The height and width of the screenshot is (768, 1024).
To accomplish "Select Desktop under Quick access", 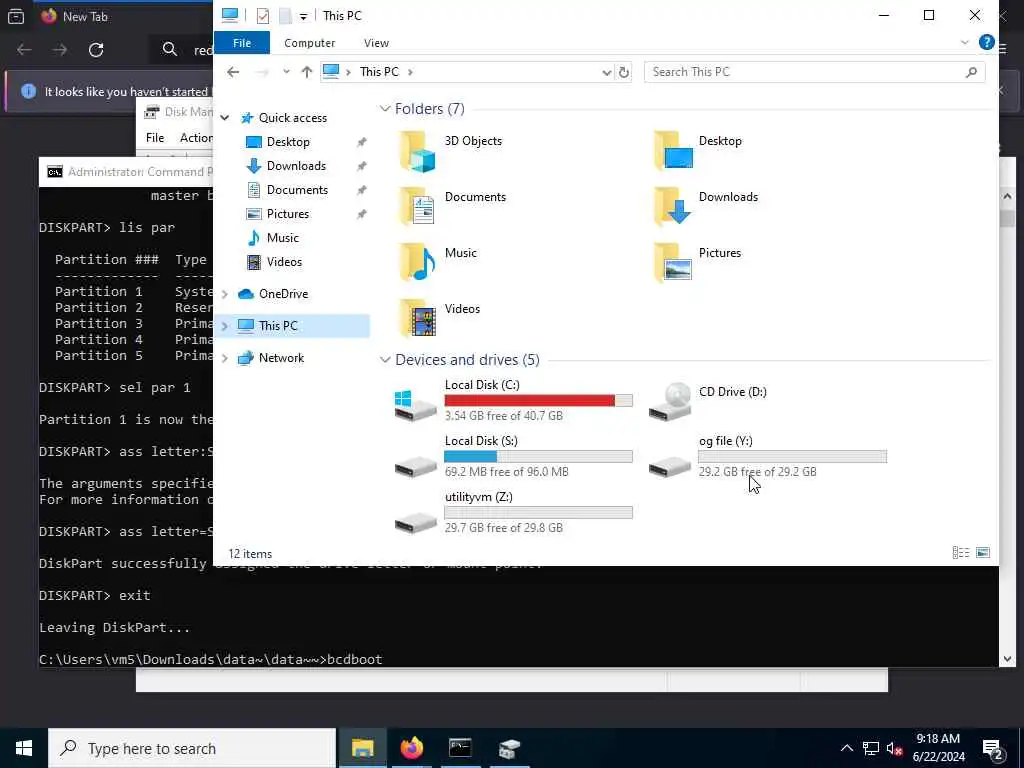I will point(288,142).
